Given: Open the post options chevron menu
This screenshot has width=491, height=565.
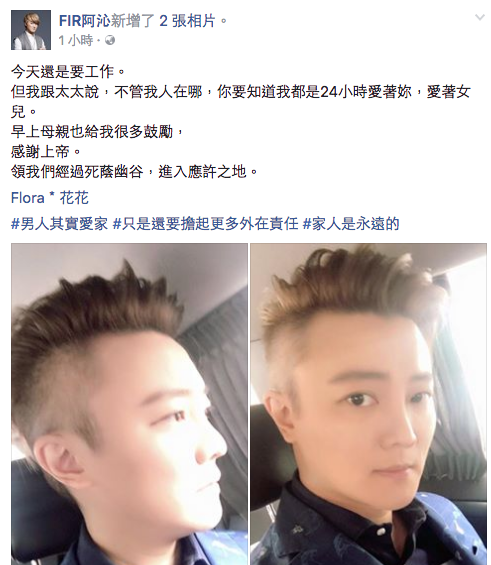Looking at the screenshot, I should (x=479, y=17).
